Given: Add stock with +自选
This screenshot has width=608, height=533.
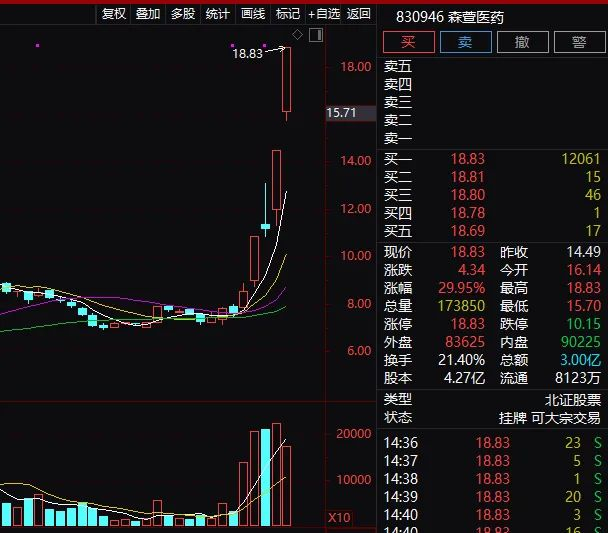Looking at the screenshot, I should tap(324, 14).
